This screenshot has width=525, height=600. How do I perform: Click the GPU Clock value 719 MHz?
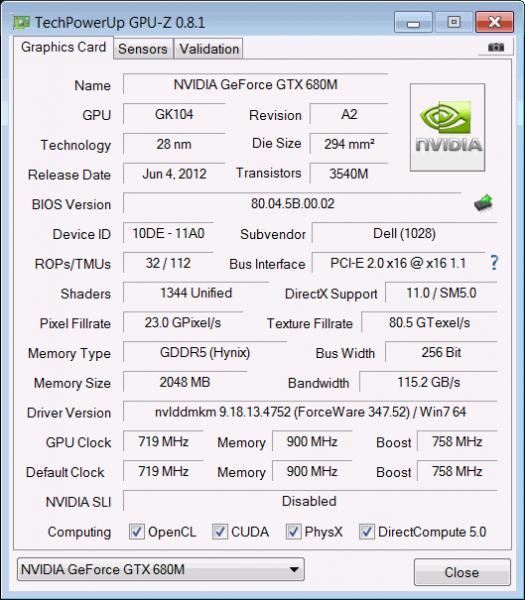click(x=163, y=442)
